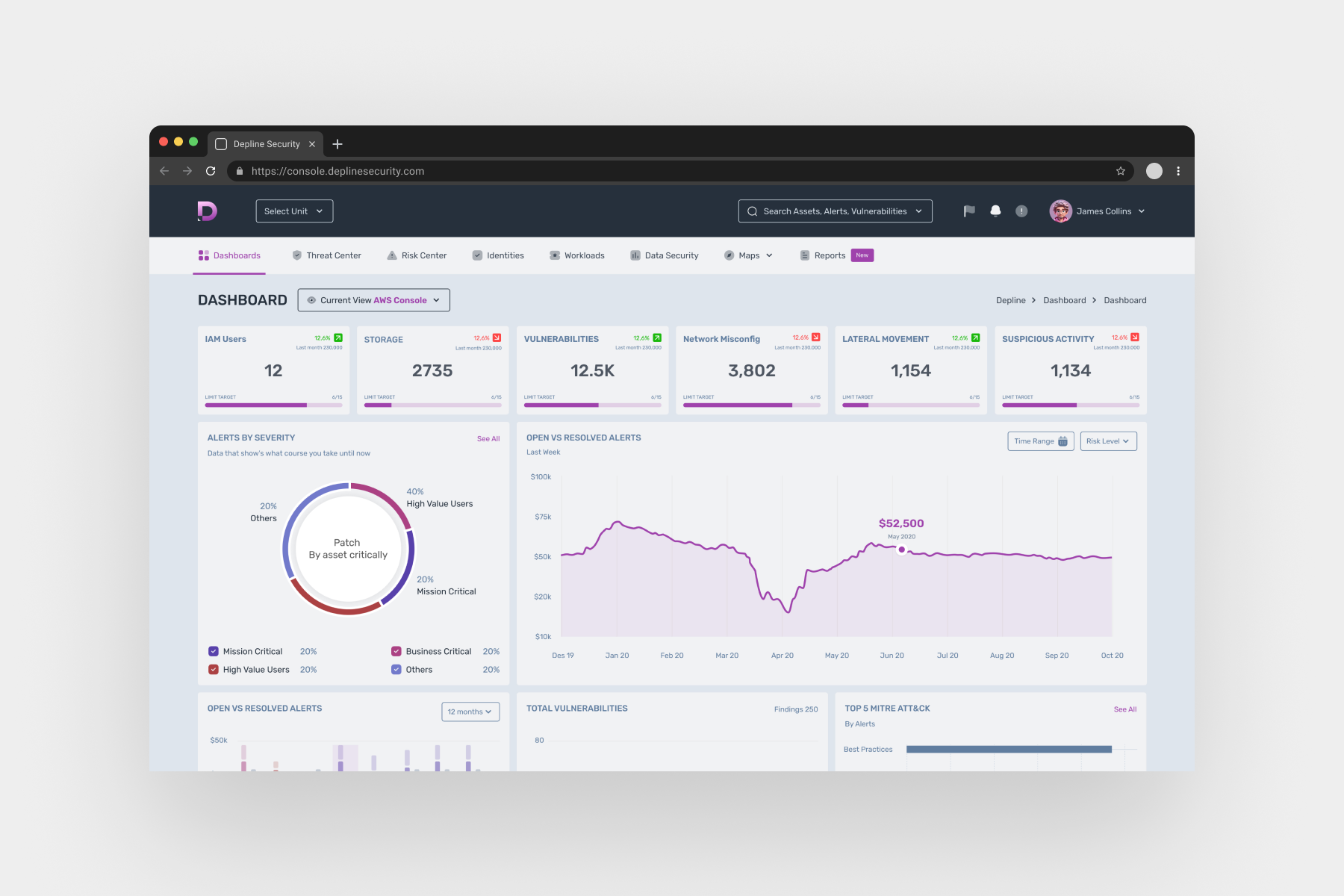The width and height of the screenshot is (1344, 896).
Task: Open the Select Unit dropdown
Action: click(x=293, y=211)
